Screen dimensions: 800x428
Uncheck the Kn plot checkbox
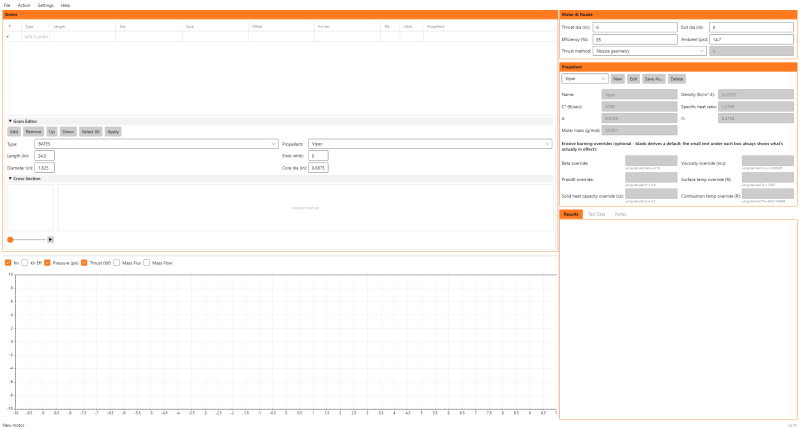tap(8, 263)
